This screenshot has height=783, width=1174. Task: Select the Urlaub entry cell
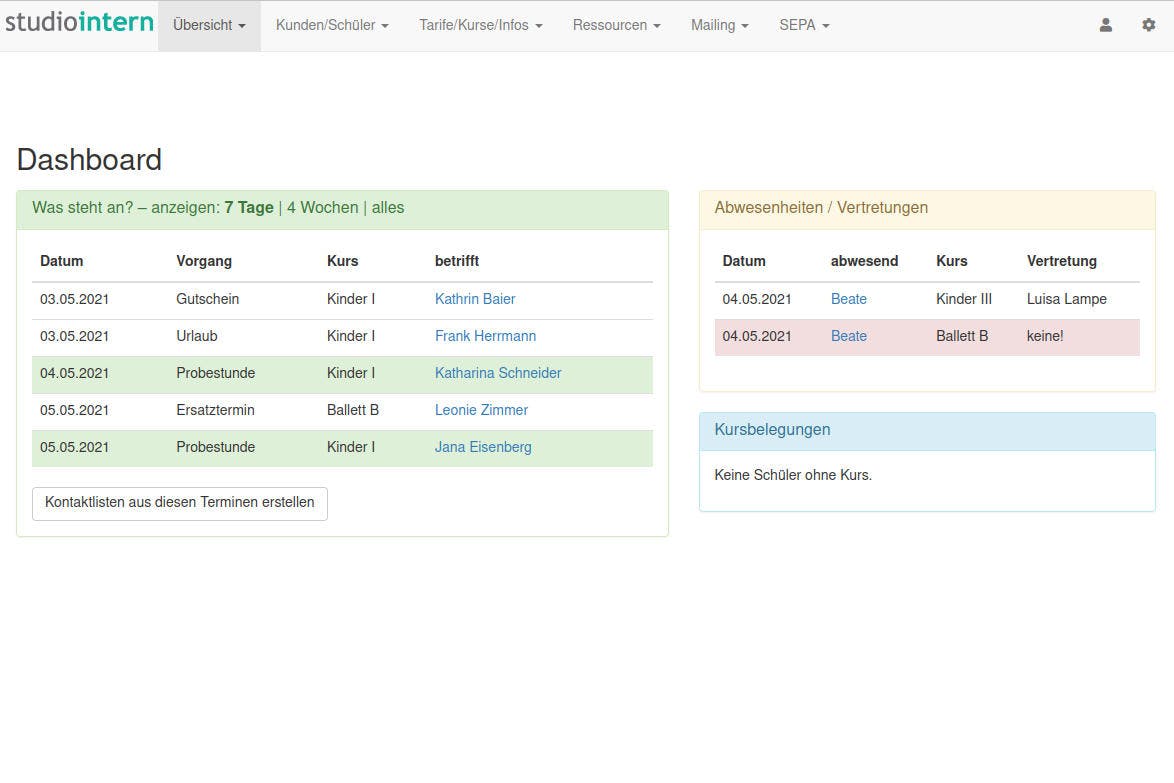[196, 336]
